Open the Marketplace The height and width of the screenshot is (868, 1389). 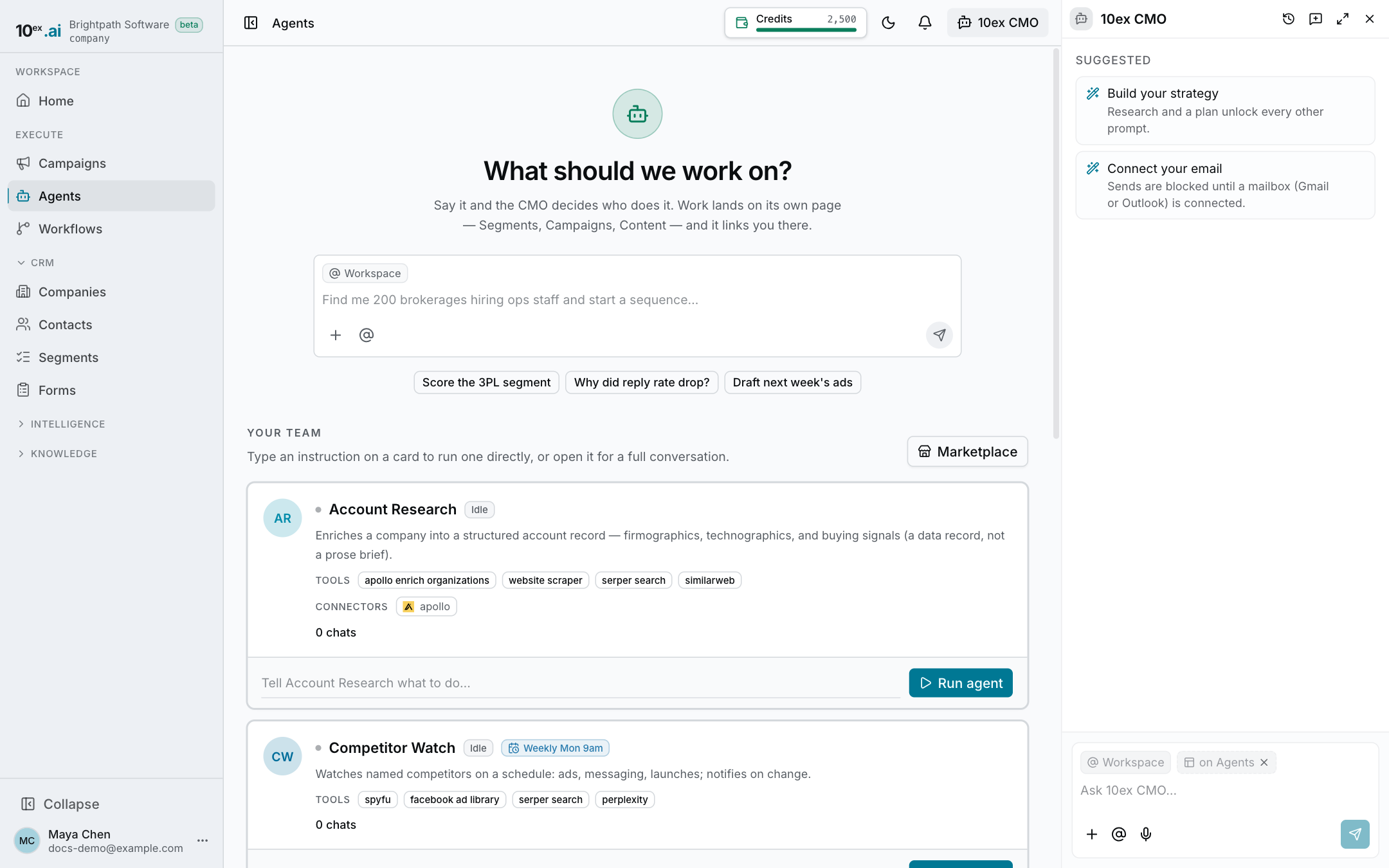(x=967, y=451)
